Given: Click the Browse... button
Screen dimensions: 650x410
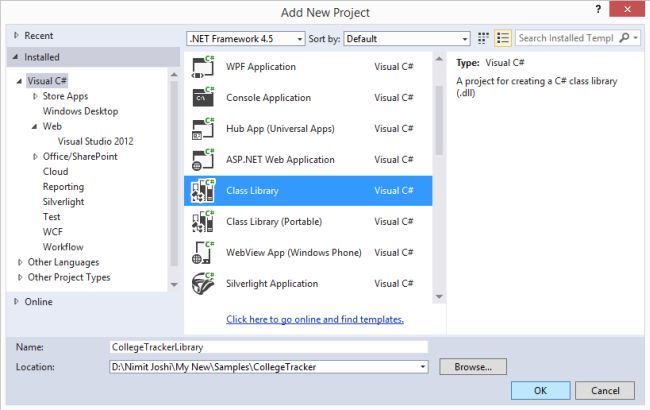Looking at the screenshot, I should pyautogui.click(x=473, y=367).
